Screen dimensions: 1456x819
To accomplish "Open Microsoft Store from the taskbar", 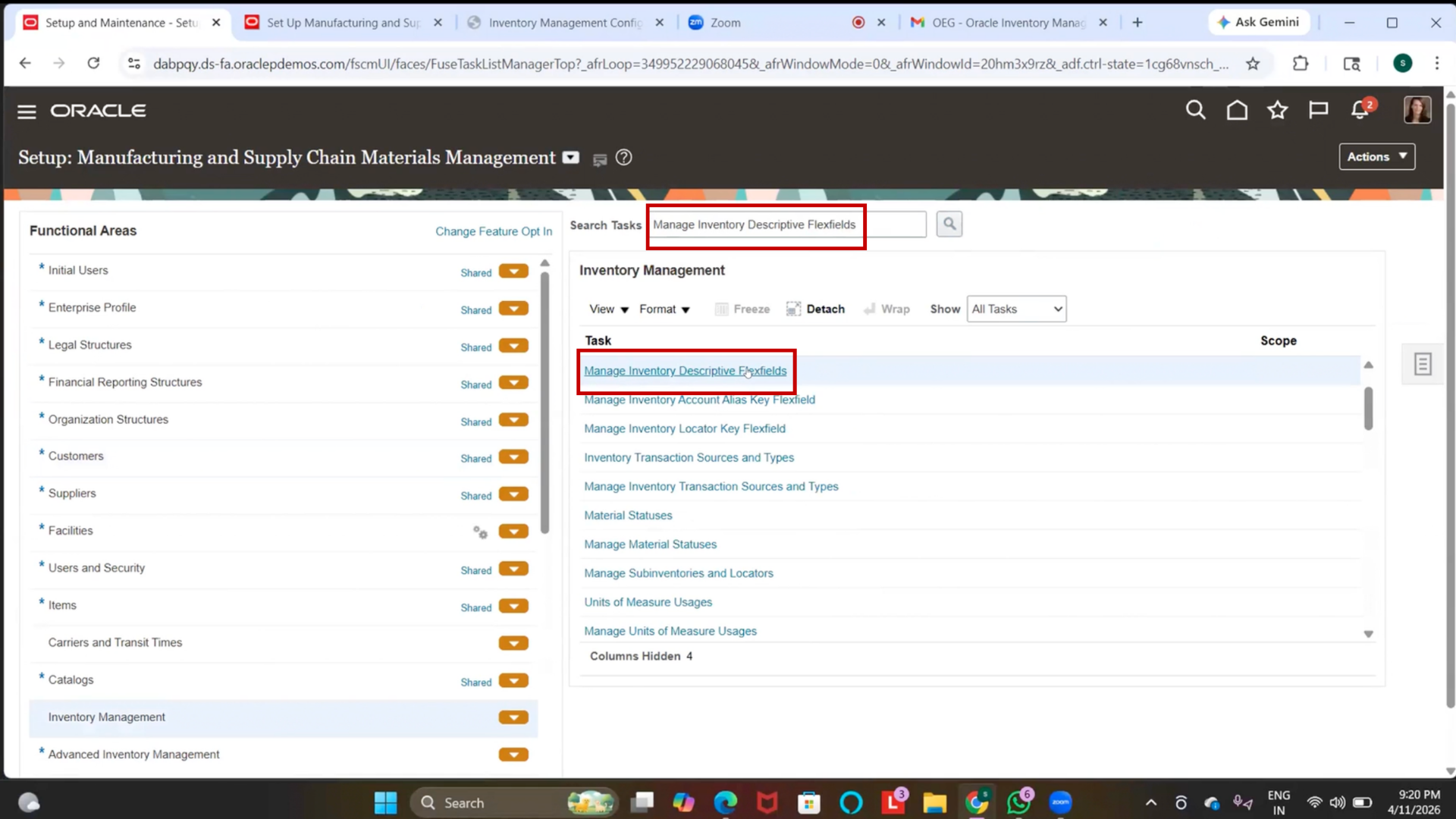I will click(x=809, y=802).
